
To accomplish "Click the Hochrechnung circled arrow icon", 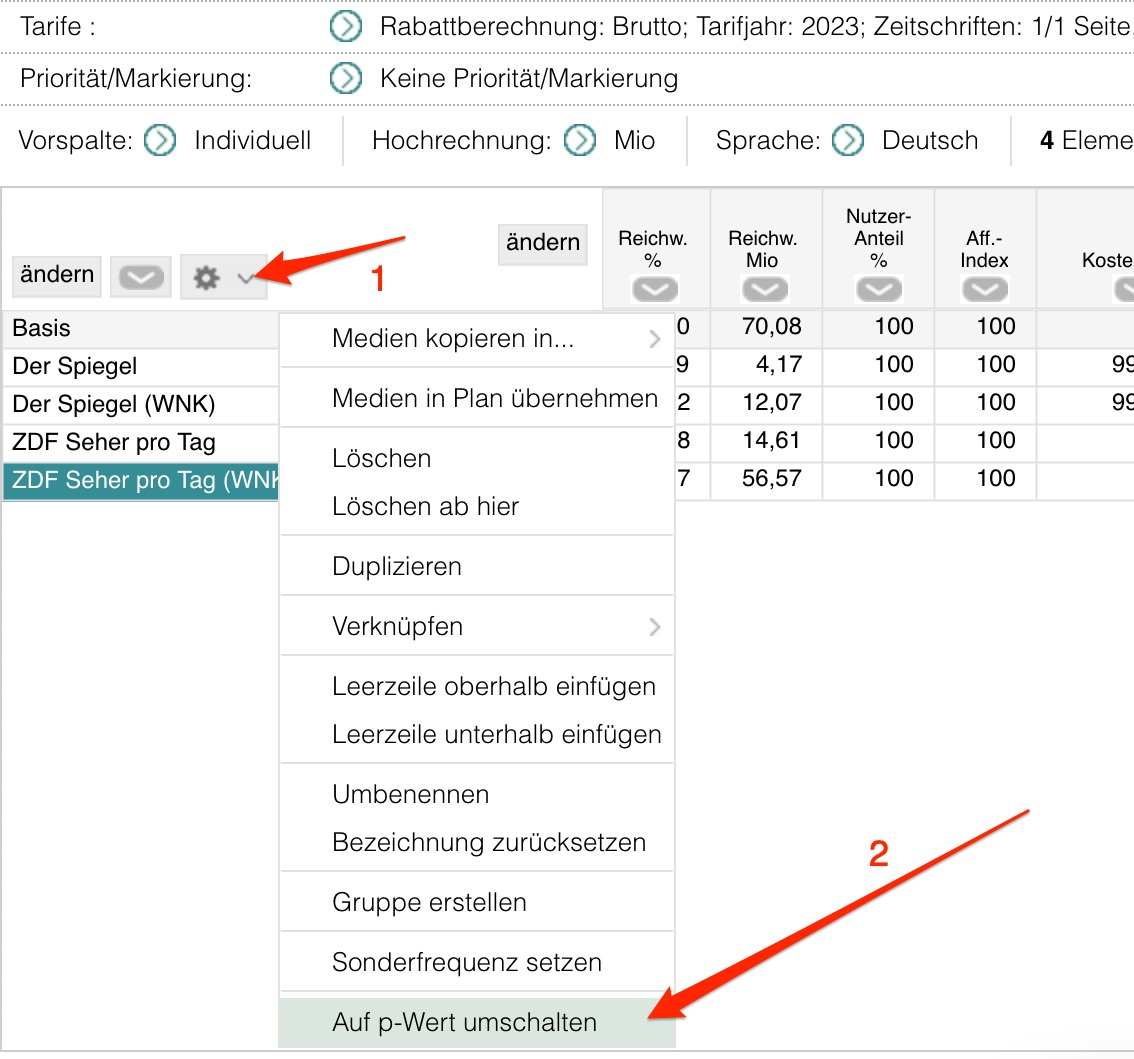I will (580, 141).
